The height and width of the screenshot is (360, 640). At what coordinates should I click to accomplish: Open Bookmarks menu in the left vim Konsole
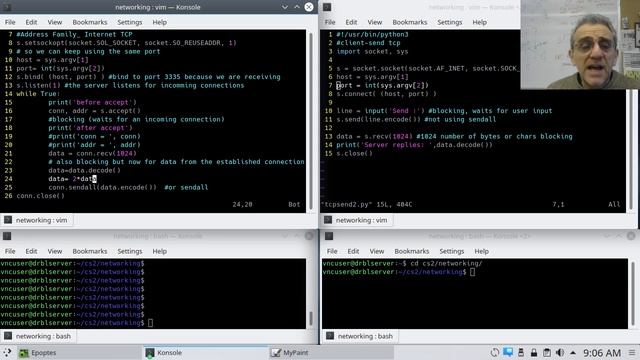coord(90,22)
